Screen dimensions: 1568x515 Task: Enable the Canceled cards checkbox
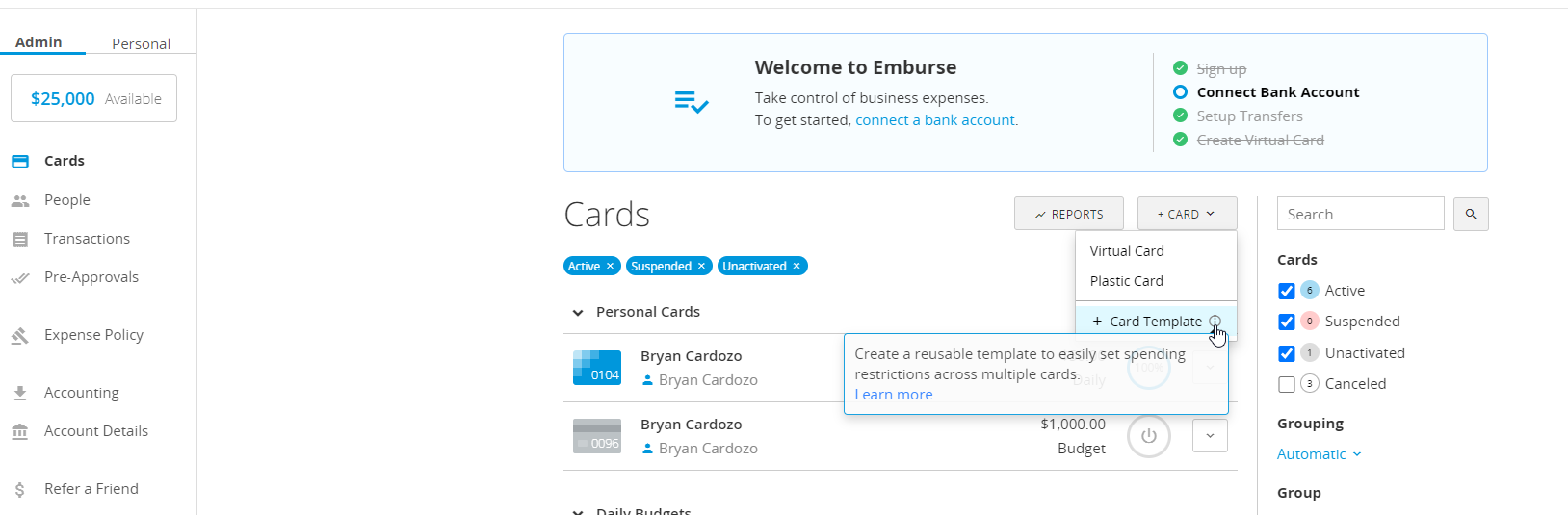click(1287, 384)
